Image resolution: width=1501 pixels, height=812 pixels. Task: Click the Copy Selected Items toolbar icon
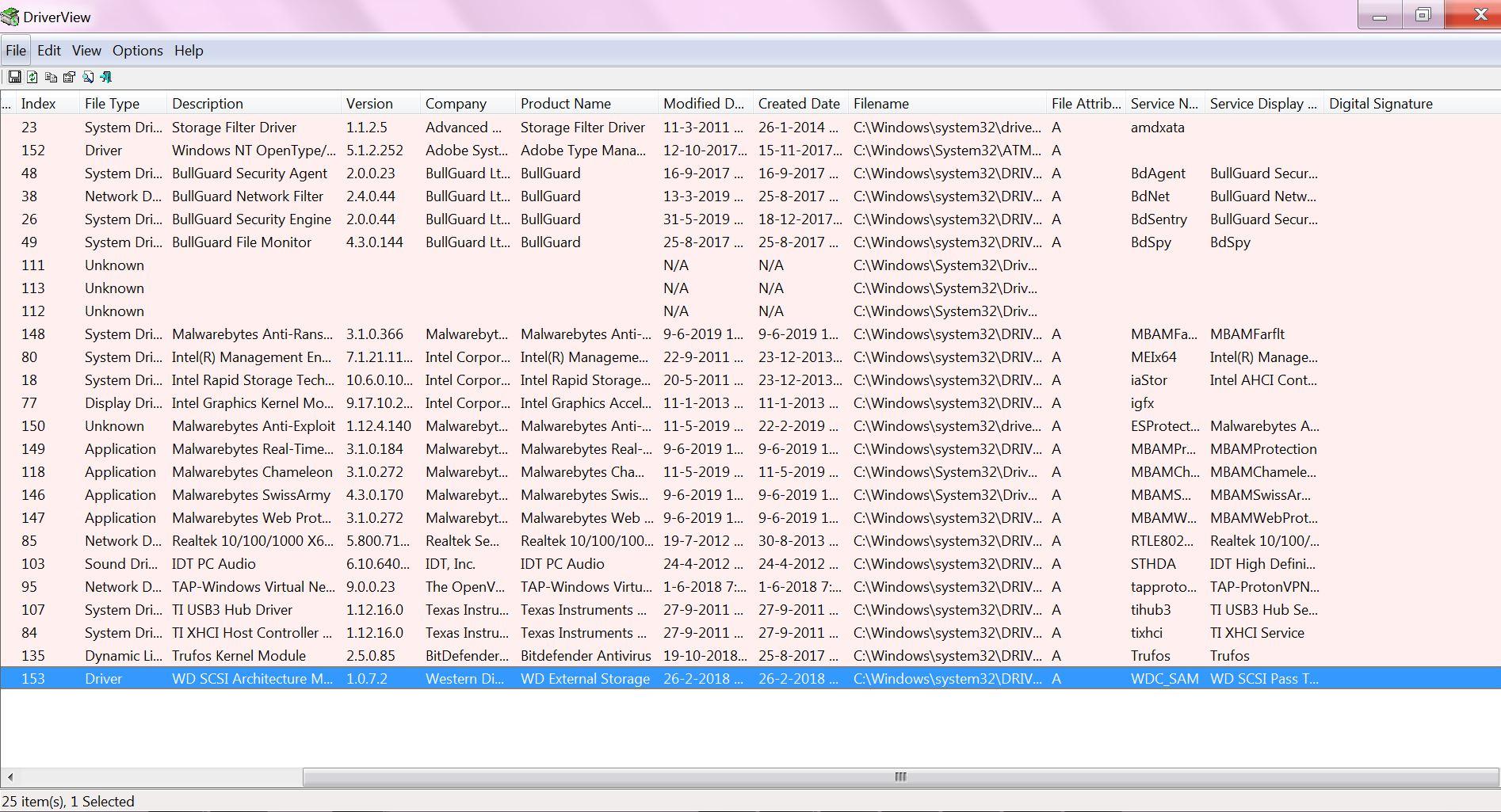(51, 77)
